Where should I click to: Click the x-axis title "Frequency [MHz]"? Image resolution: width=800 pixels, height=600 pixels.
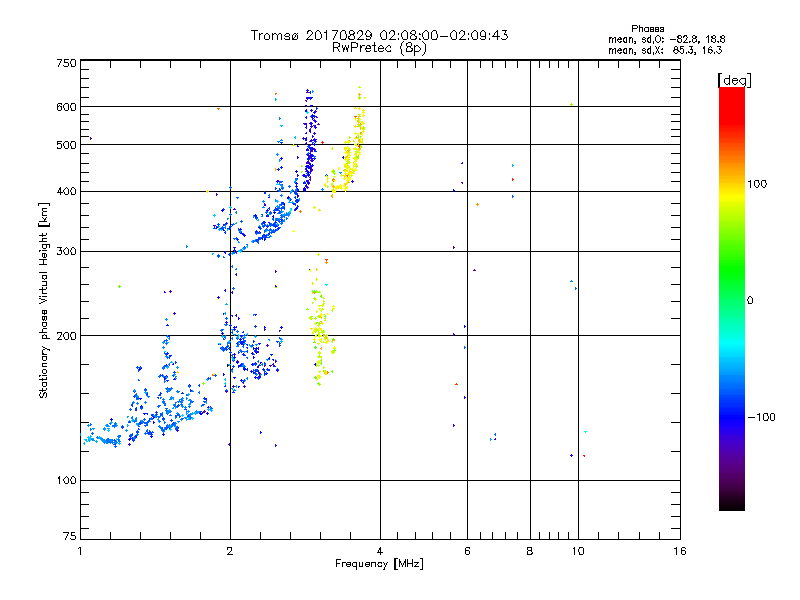coord(379,564)
